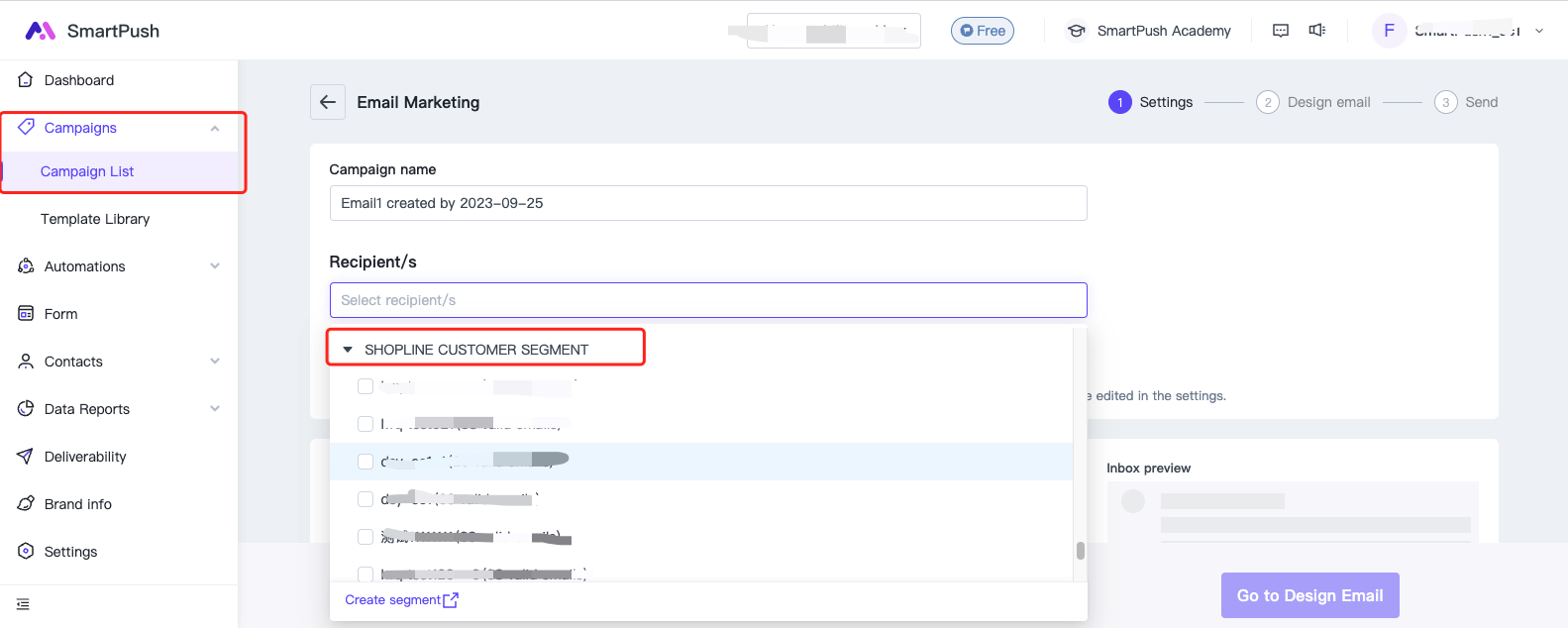
Task: Click the Academy graduation cap icon
Action: point(1076,31)
